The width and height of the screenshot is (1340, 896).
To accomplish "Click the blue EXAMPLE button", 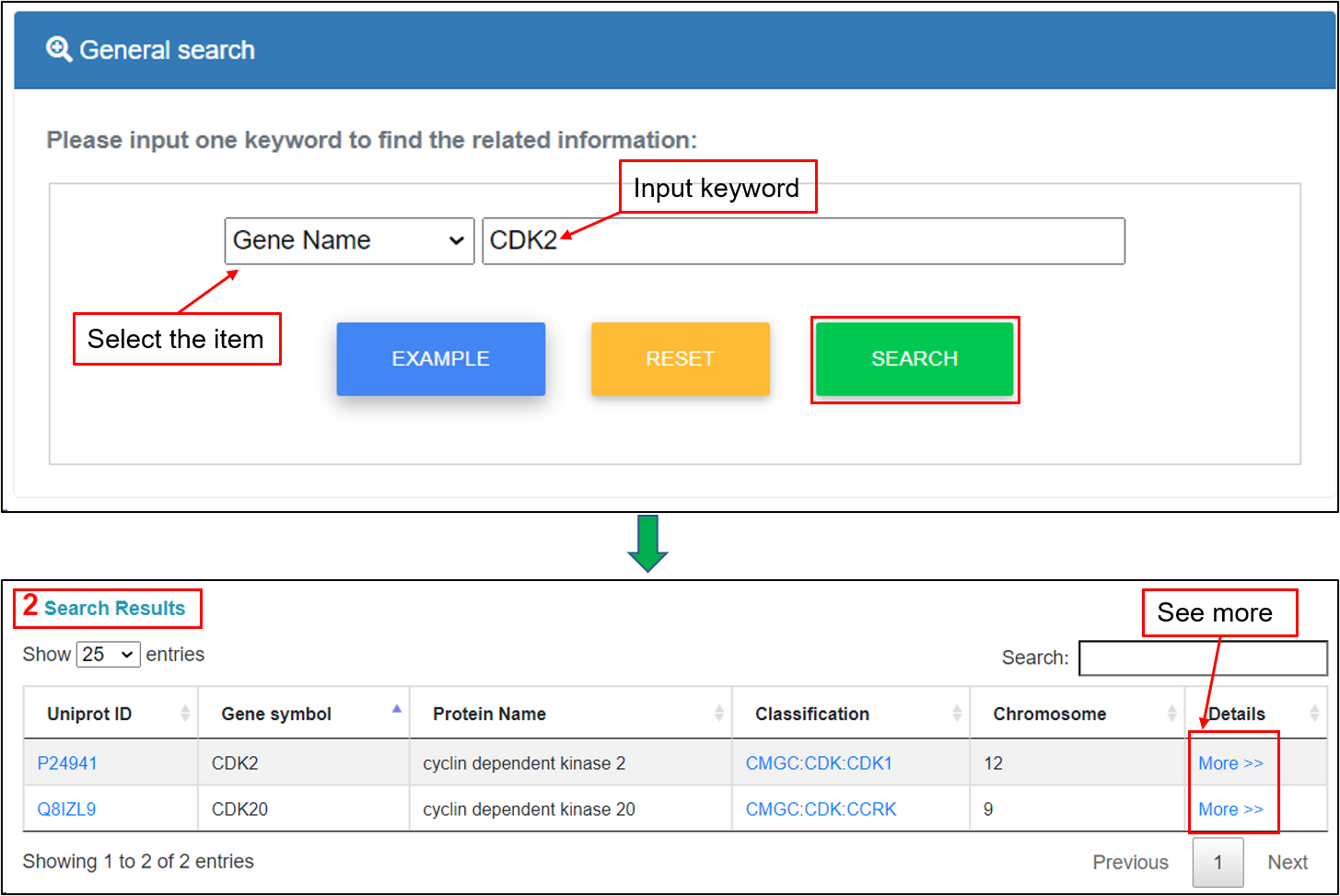I will click(440, 359).
